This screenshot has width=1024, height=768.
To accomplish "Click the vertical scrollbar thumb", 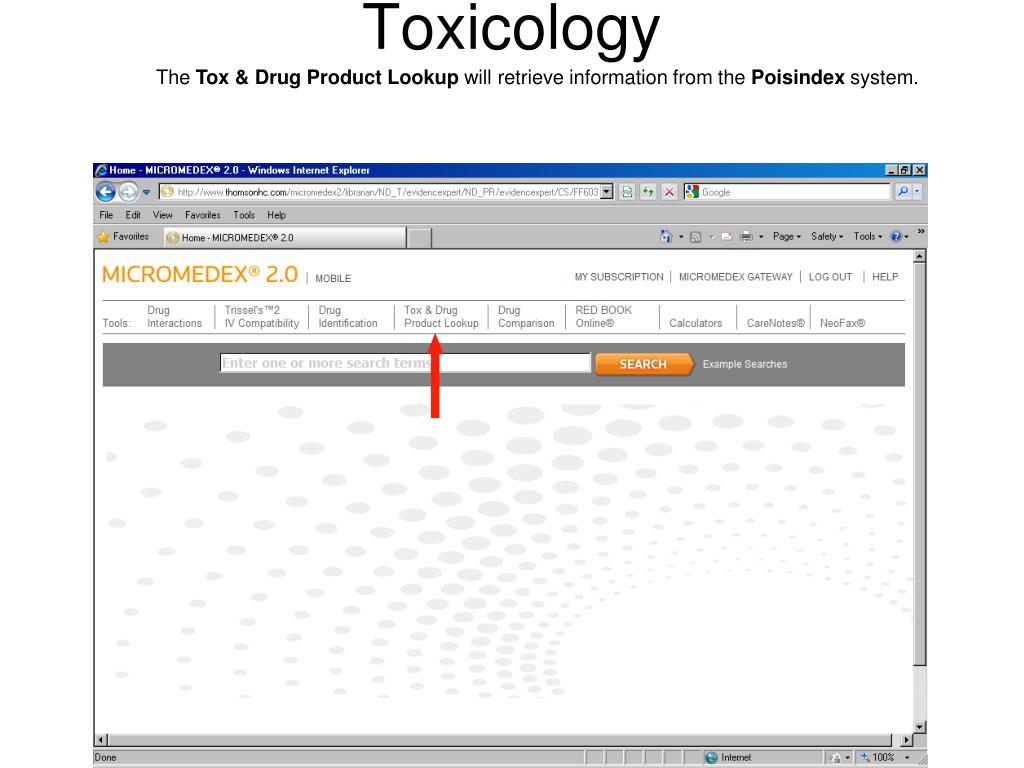I will click(920, 464).
